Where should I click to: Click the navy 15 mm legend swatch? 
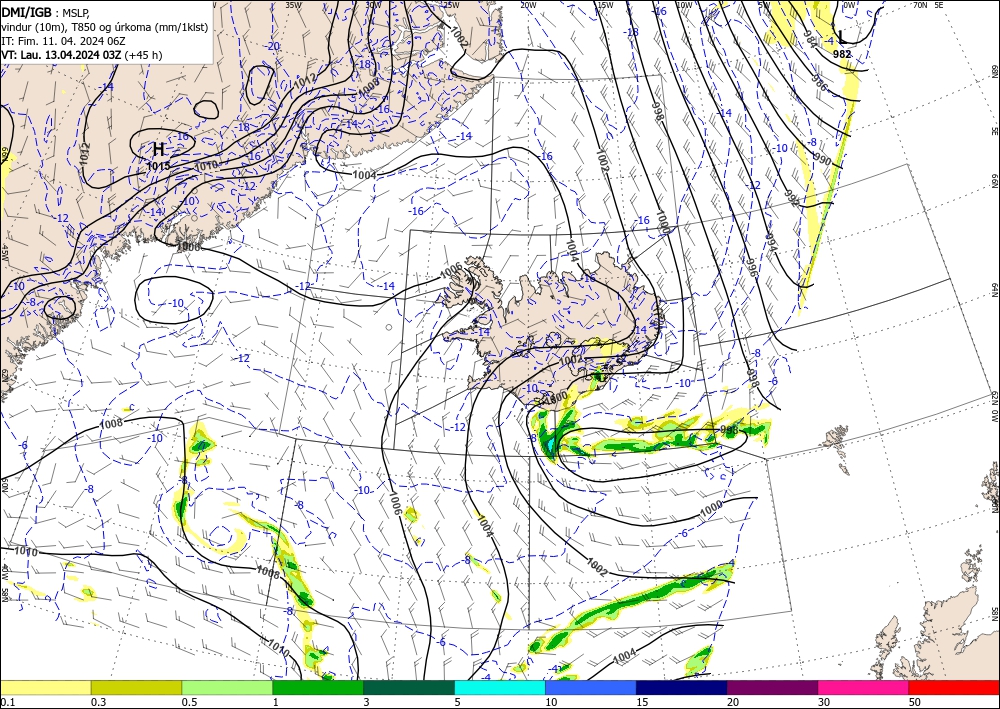(682, 687)
